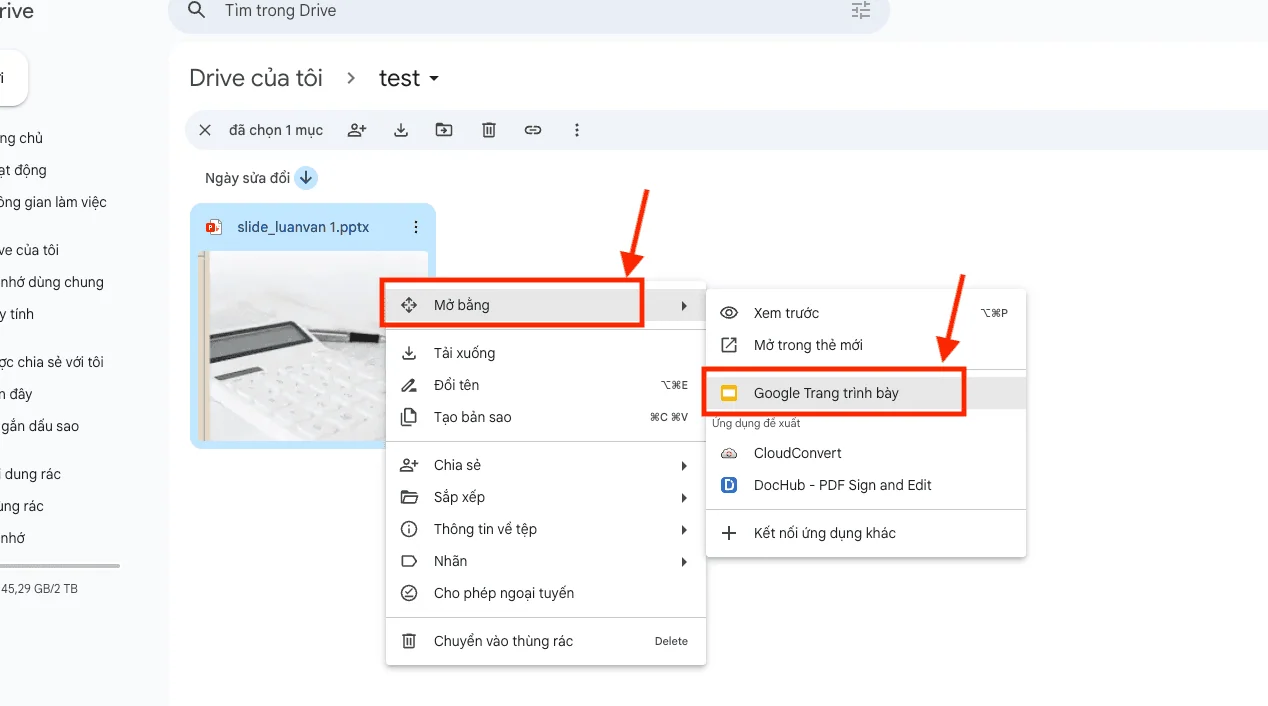Image resolution: width=1268 pixels, height=706 pixels.
Task: Select Kết nối ứng dụng khác
Action: click(x=866, y=533)
